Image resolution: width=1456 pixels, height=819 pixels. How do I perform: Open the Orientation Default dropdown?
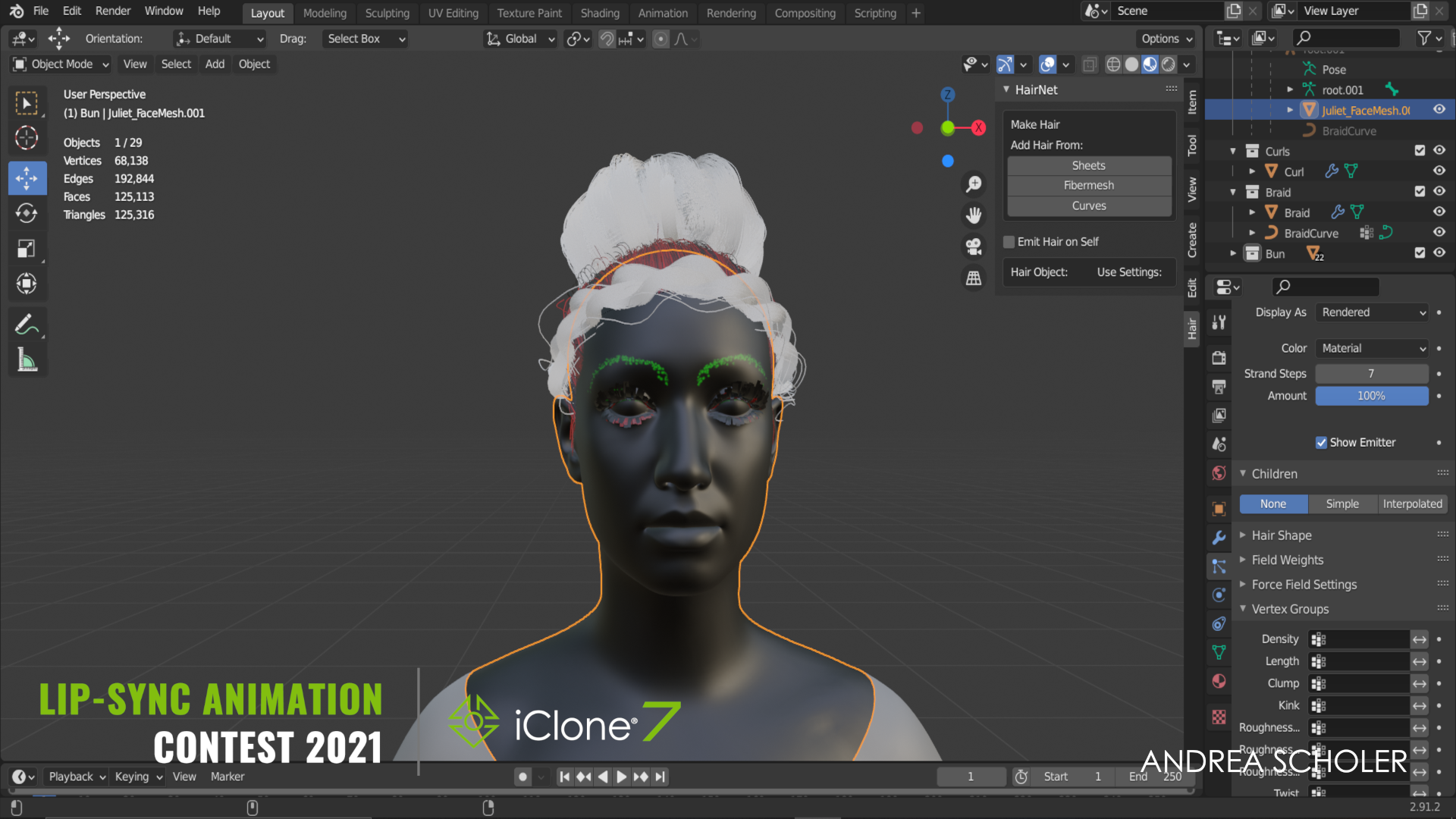pos(220,39)
